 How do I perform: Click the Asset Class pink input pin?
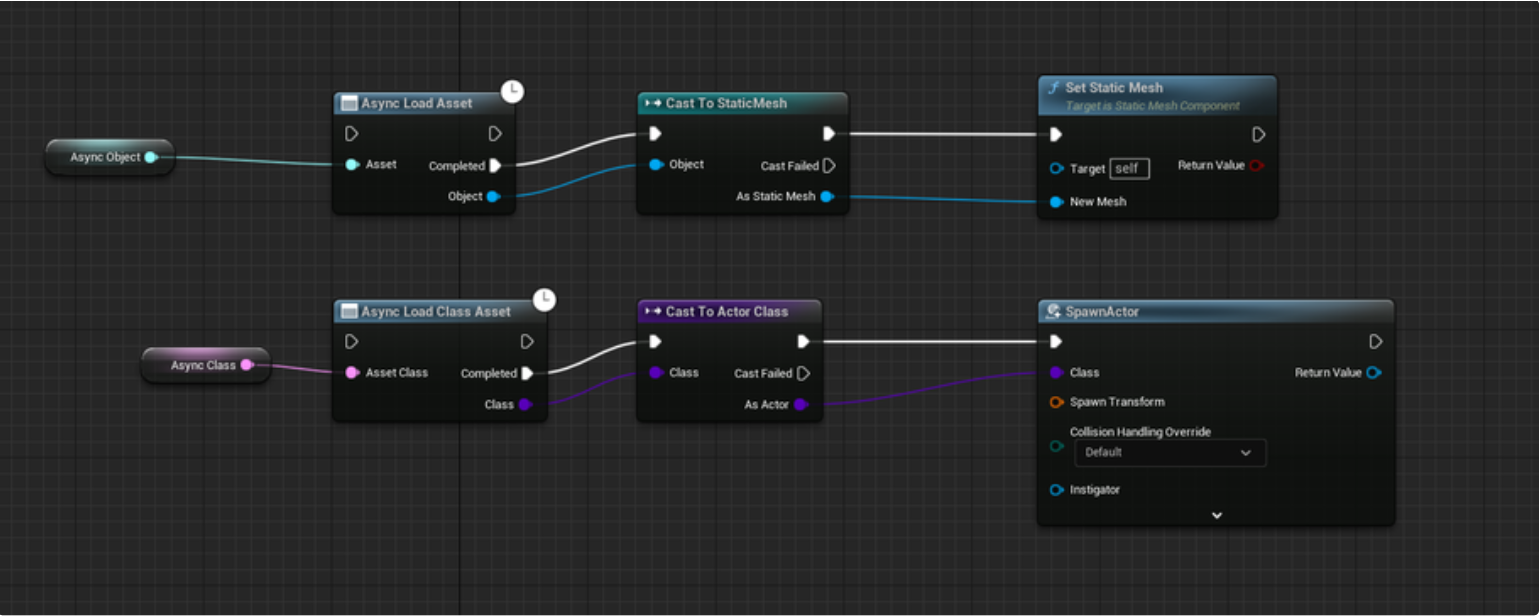pyautogui.click(x=352, y=373)
